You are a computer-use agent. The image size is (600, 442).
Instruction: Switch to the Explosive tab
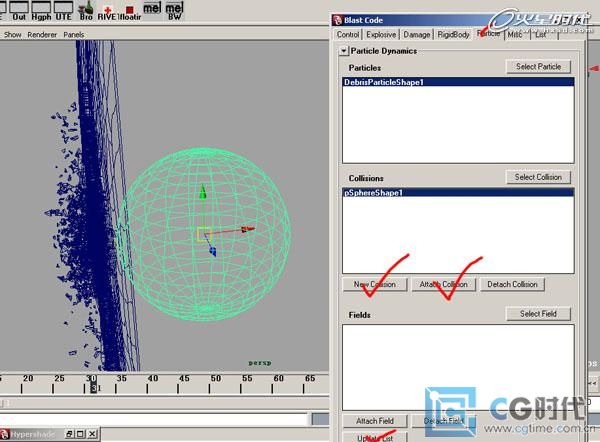pyautogui.click(x=381, y=35)
